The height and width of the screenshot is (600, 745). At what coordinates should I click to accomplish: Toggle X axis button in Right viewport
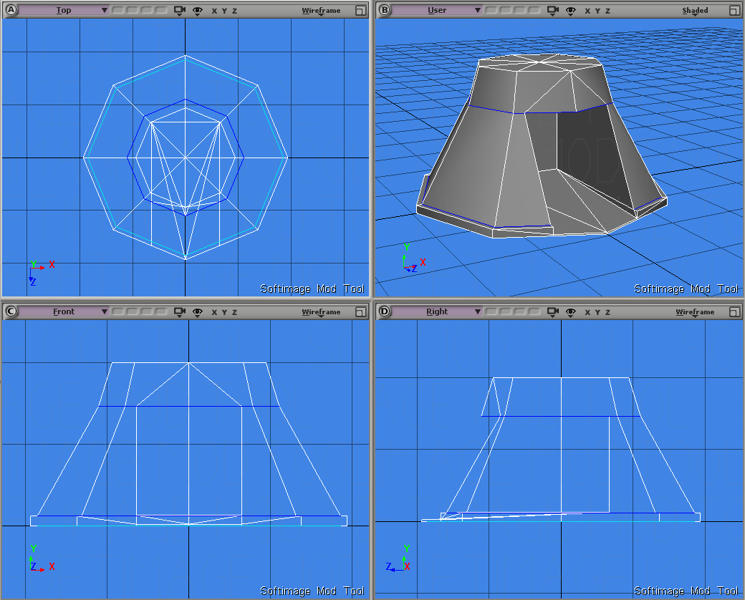[588, 313]
